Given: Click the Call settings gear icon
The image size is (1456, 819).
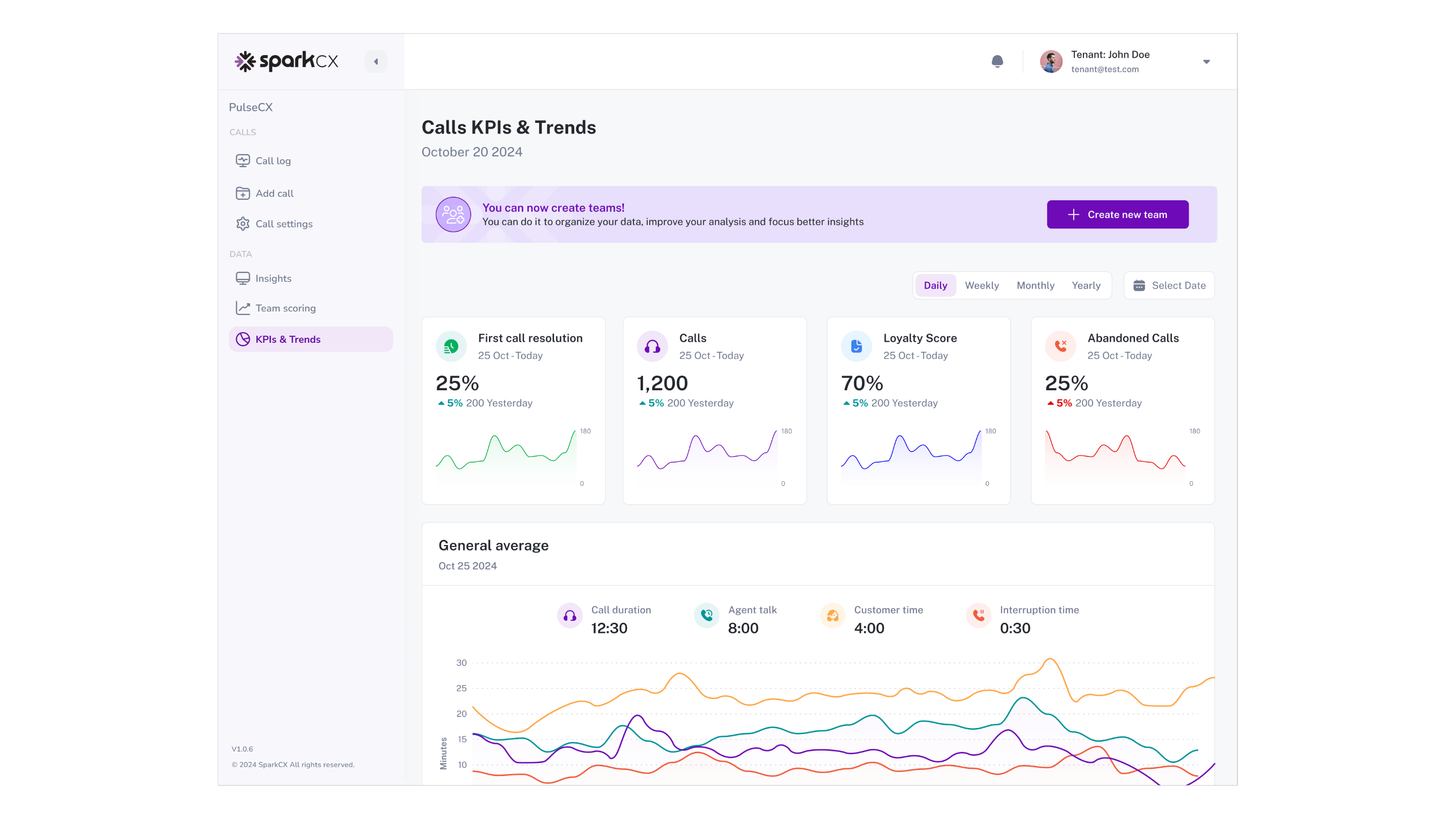Looking at the screenshot, I should click(x=243, y=224).
